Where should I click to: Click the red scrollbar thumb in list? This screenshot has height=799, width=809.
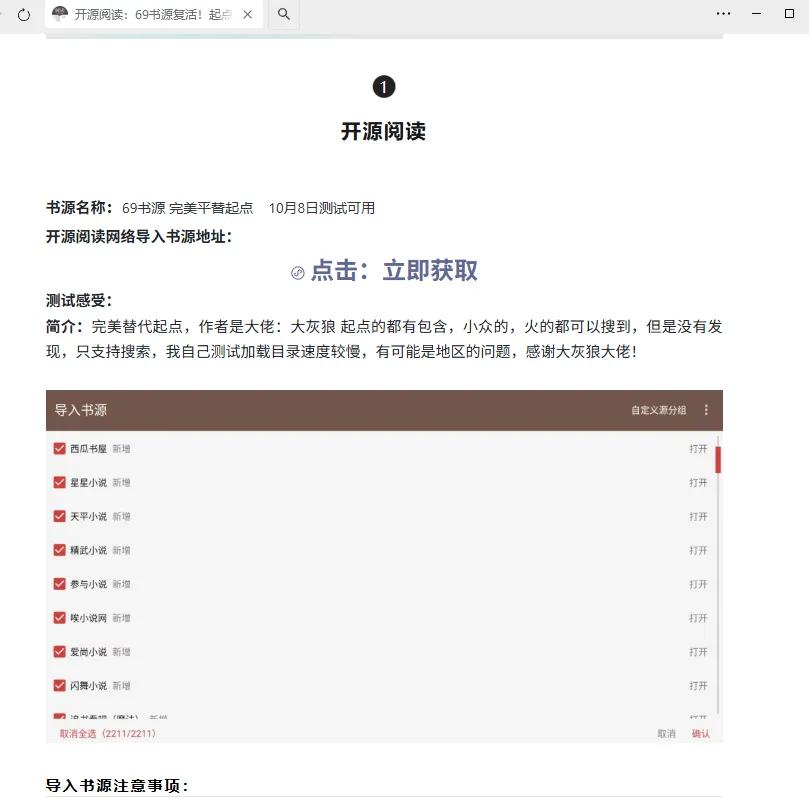(x=718, y=460)
